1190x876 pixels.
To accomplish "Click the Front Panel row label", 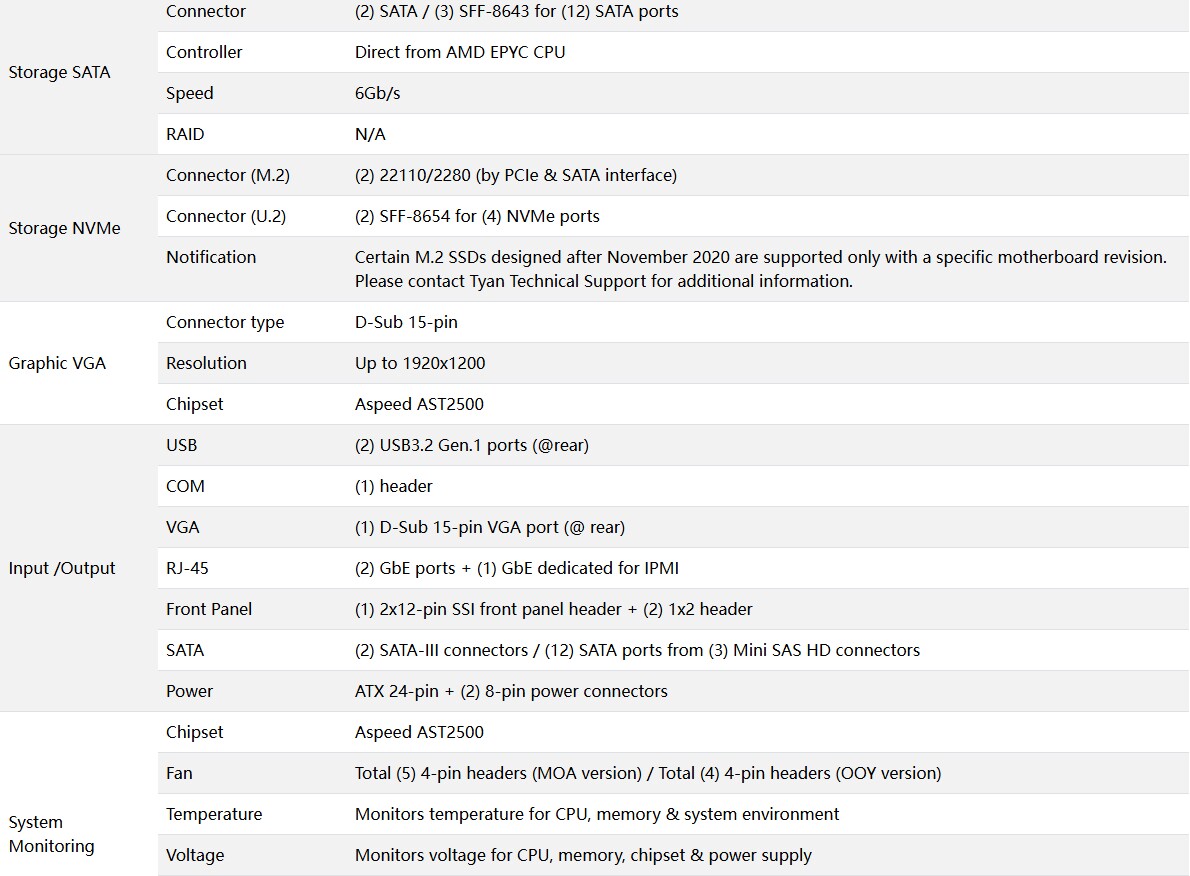I will tap(209, 609).
